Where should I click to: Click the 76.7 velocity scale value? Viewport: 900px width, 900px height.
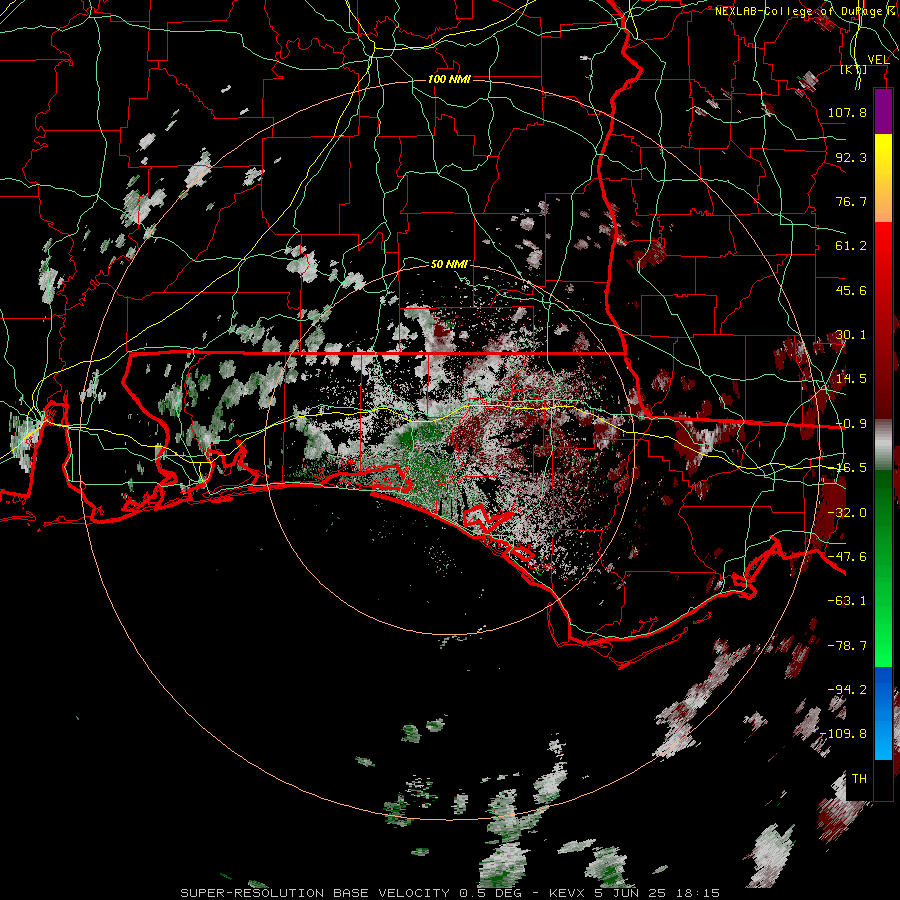click(851, 201)
